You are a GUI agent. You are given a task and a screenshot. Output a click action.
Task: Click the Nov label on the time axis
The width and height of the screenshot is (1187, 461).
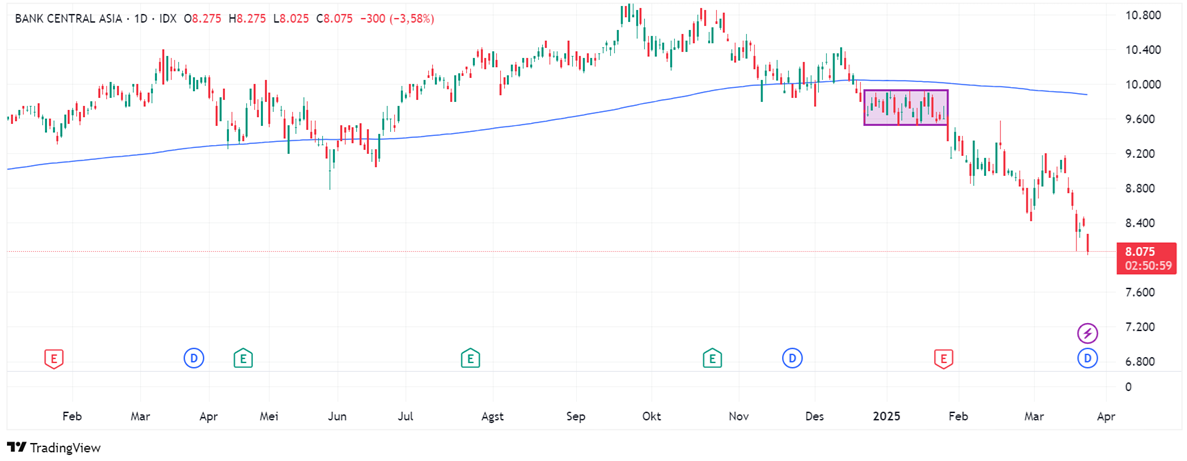pos(739,416)
